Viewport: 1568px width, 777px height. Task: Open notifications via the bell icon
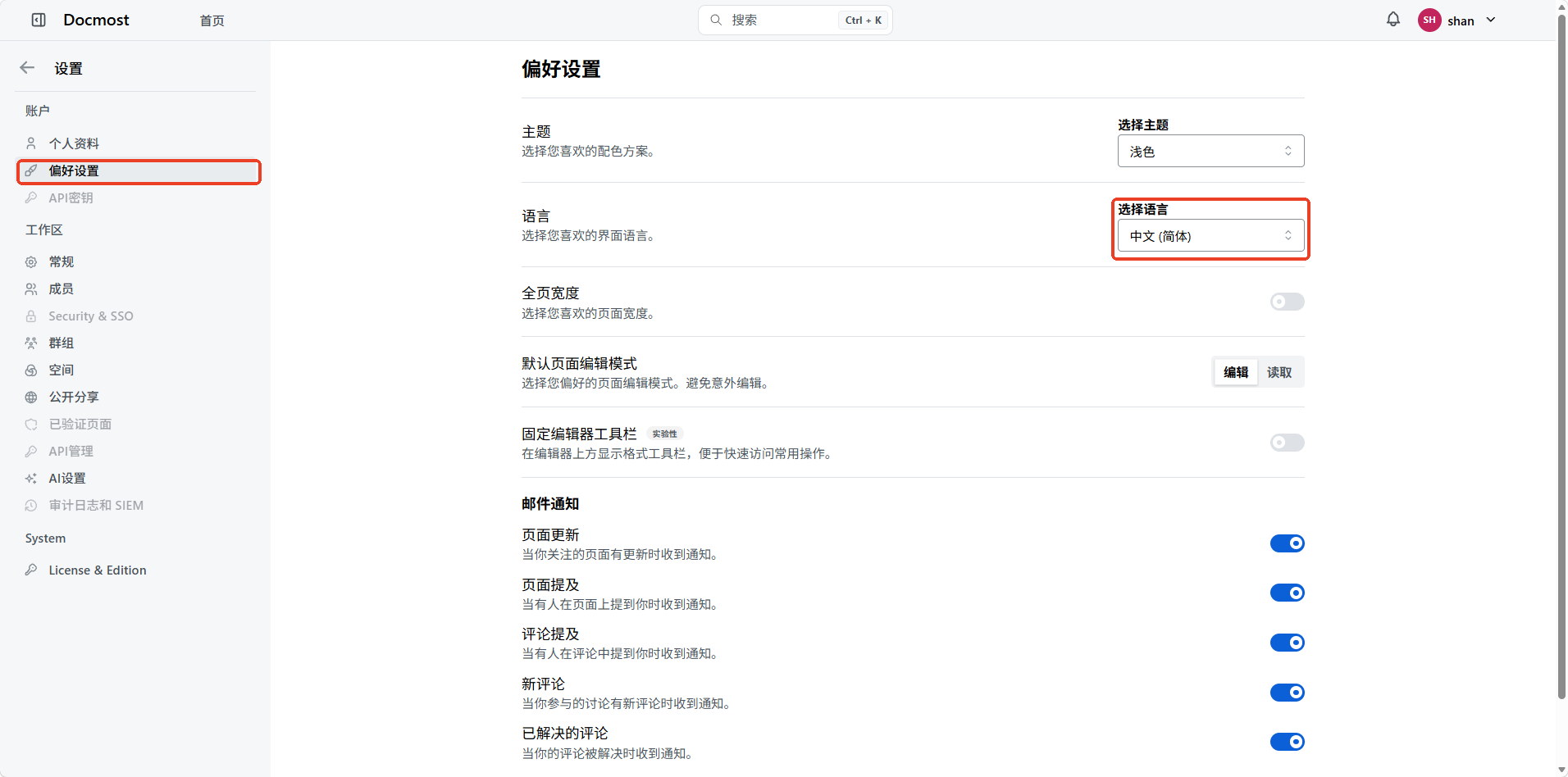coord(1393,20)
